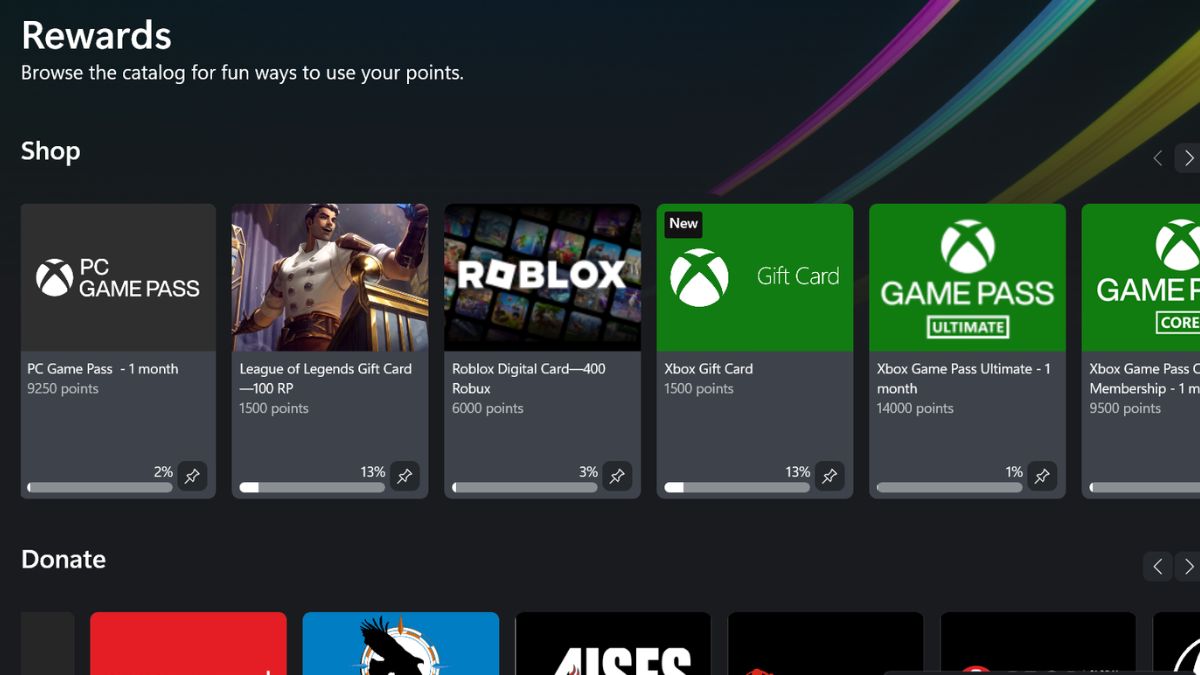Pin the PC Game Pass reward
This screenshot has width=1200, height=675.
click(x=192, y=477)
